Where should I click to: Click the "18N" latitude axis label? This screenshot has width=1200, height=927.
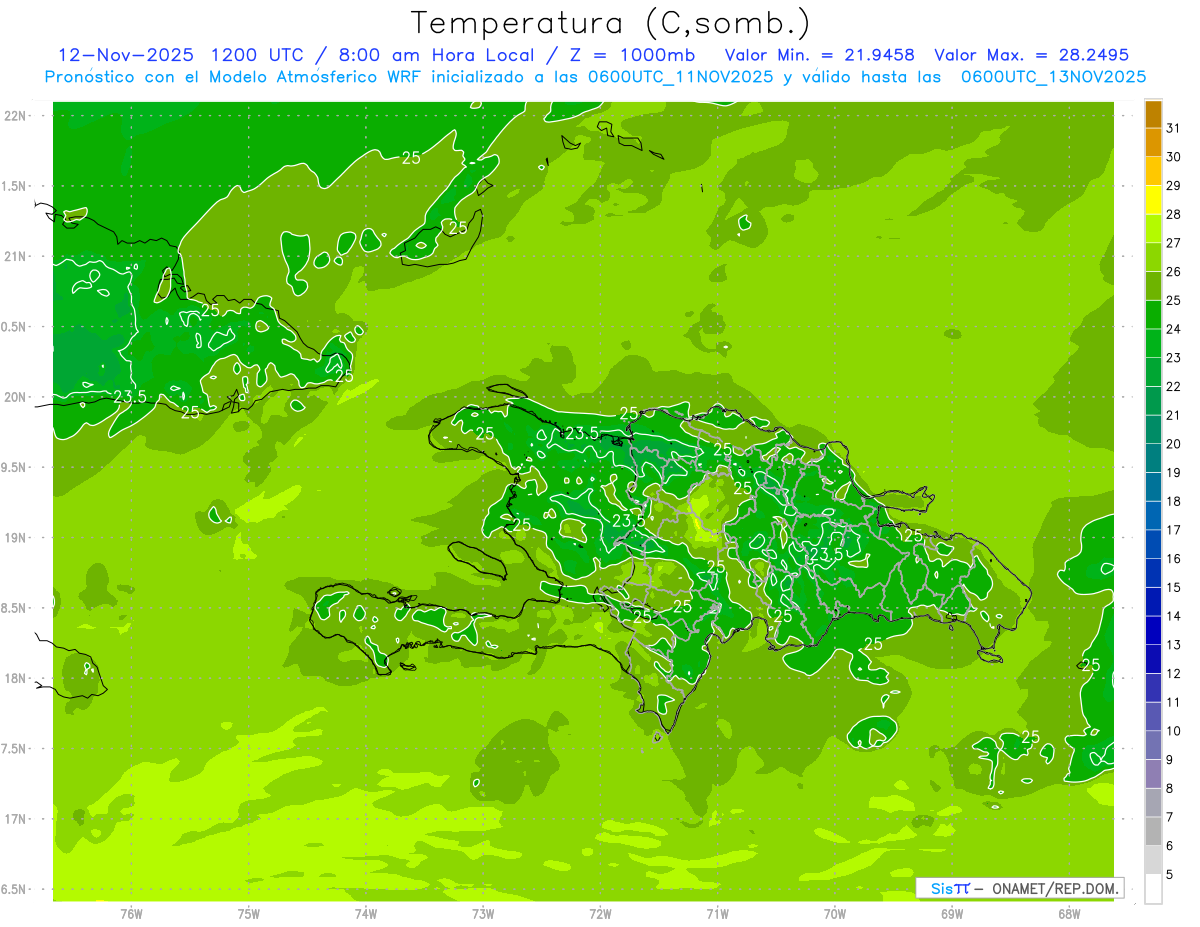[x=13, y=678]
